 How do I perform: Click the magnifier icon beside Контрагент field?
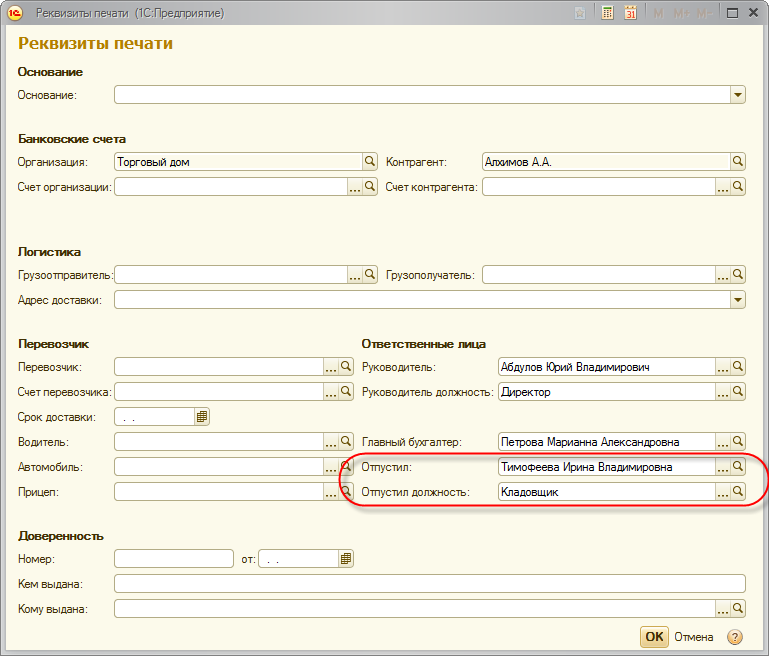tap(738, 161)
